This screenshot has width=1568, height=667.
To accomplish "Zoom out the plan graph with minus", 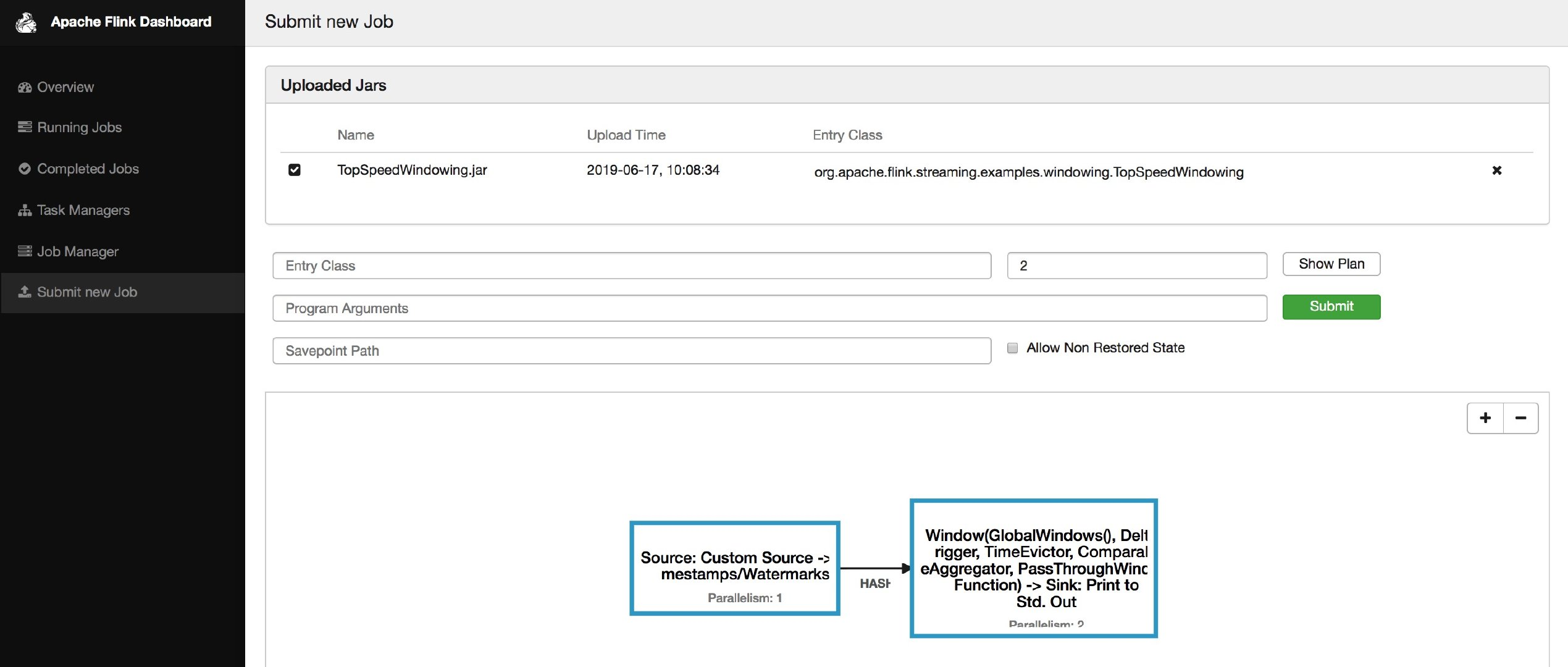I will tap(1520, 418).
